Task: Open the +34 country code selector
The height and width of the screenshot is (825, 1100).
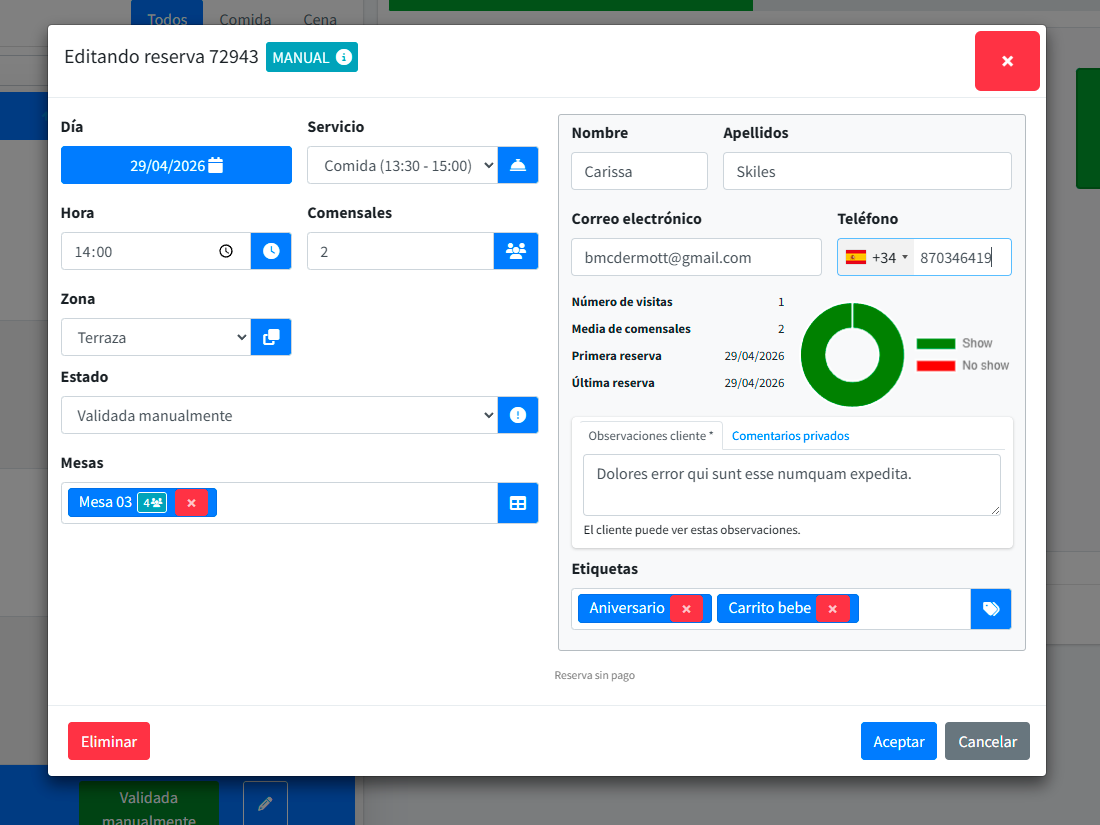Action: coord(876,257)
